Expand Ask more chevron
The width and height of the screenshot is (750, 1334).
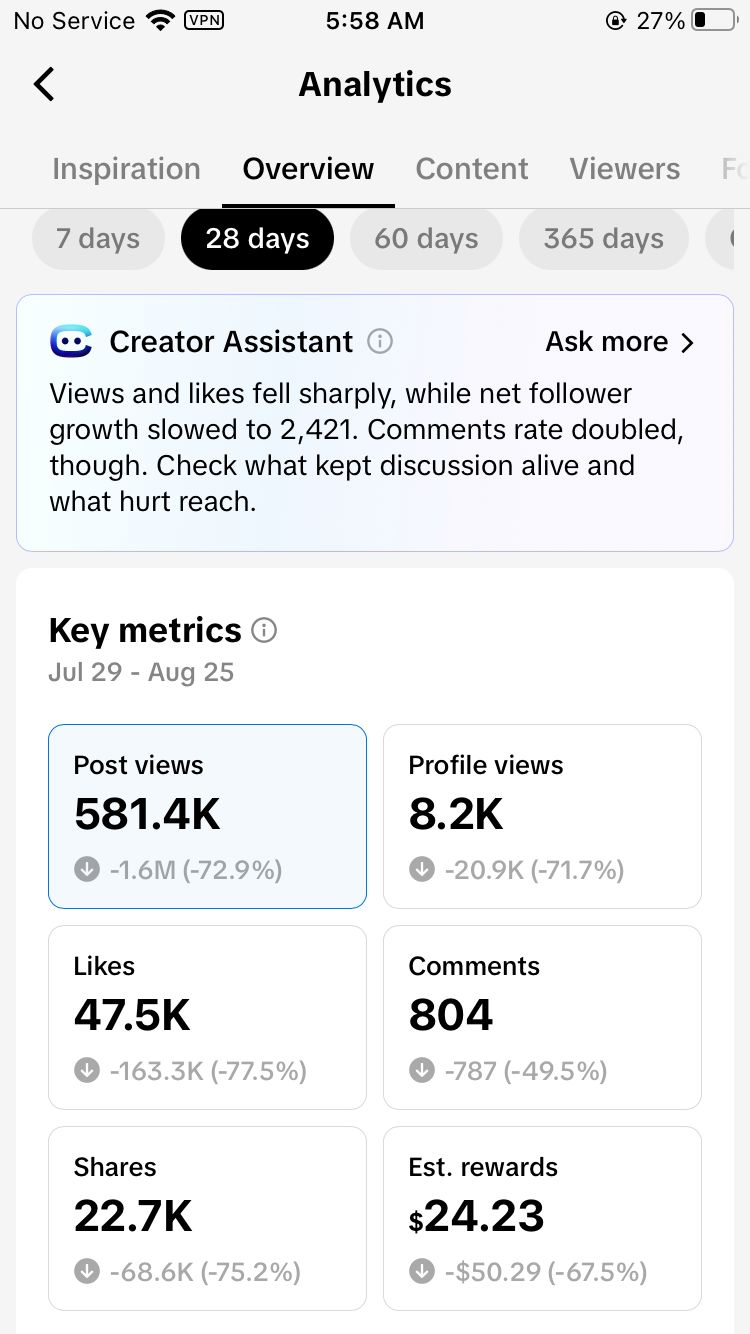pyautogui.click(x=687, y=342)
